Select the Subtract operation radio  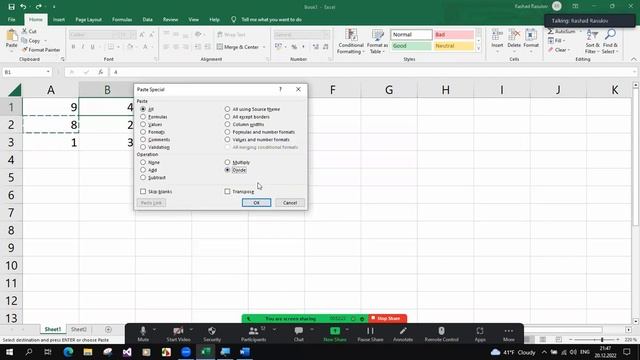pyautogui.click(x=143, y=178)
